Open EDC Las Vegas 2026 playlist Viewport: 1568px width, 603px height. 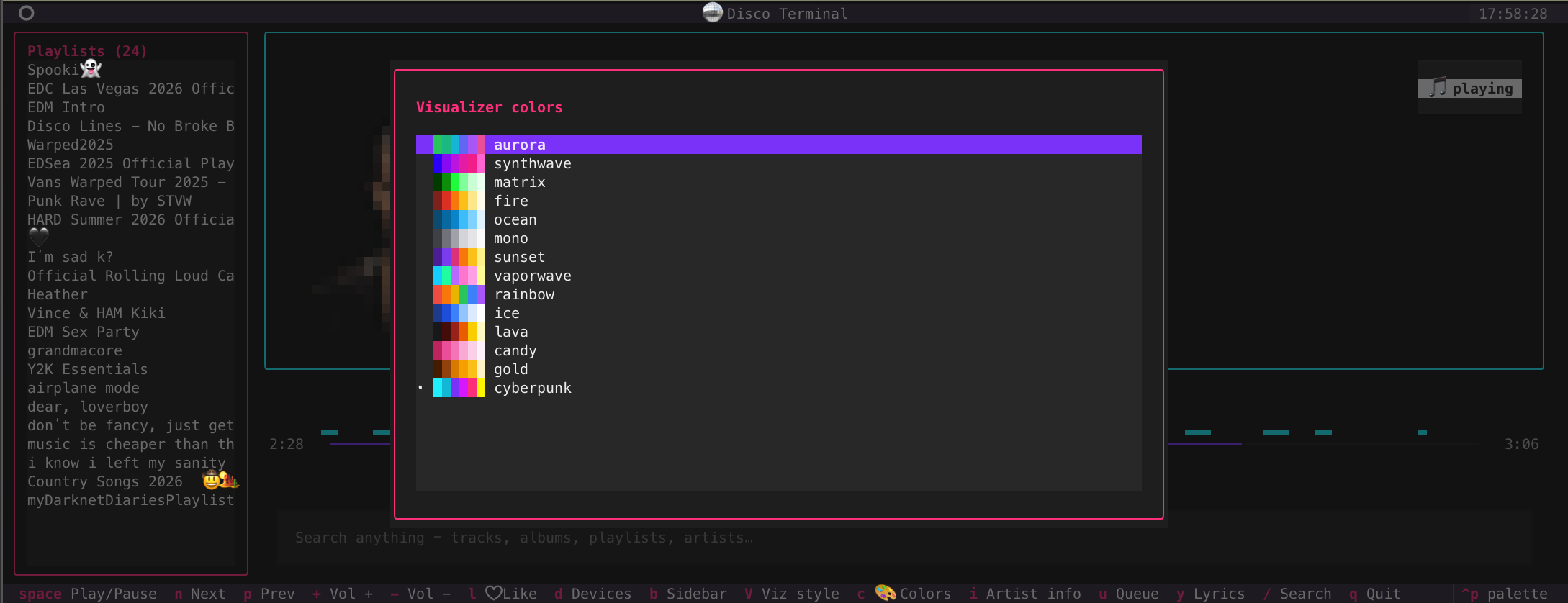[x=131, y=89]
